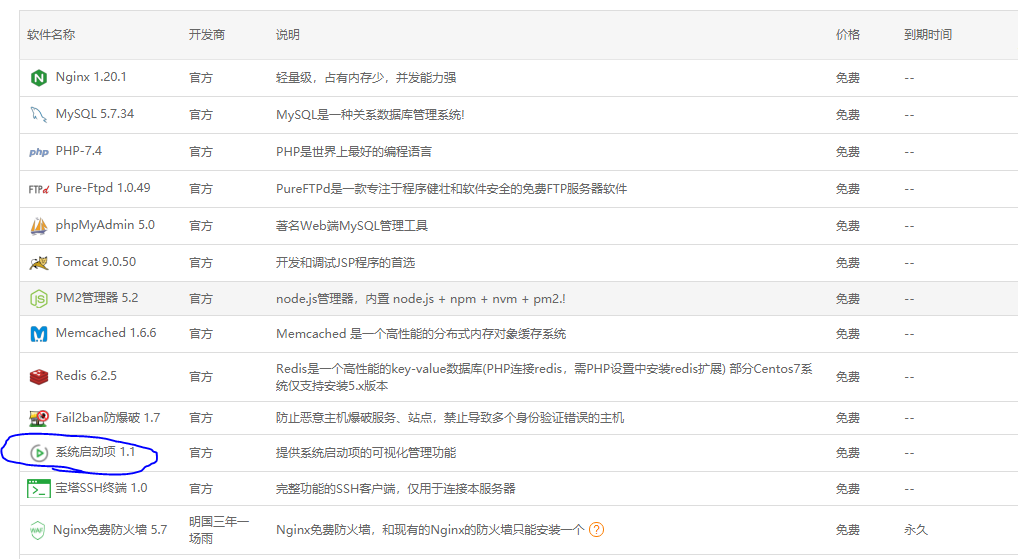Click the node.js管理器 description text
Image resolution: width=1018 pixels, height=559 pixels.
pyautogui.click(x=421, y=299)
